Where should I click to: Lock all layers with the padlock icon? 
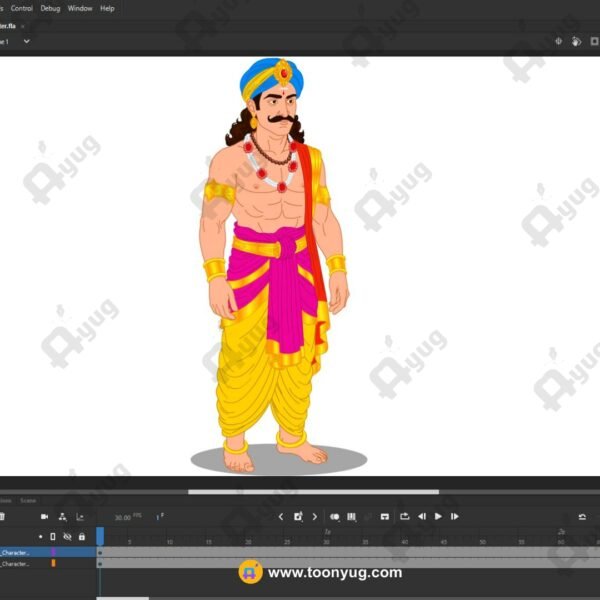[82, 536]
